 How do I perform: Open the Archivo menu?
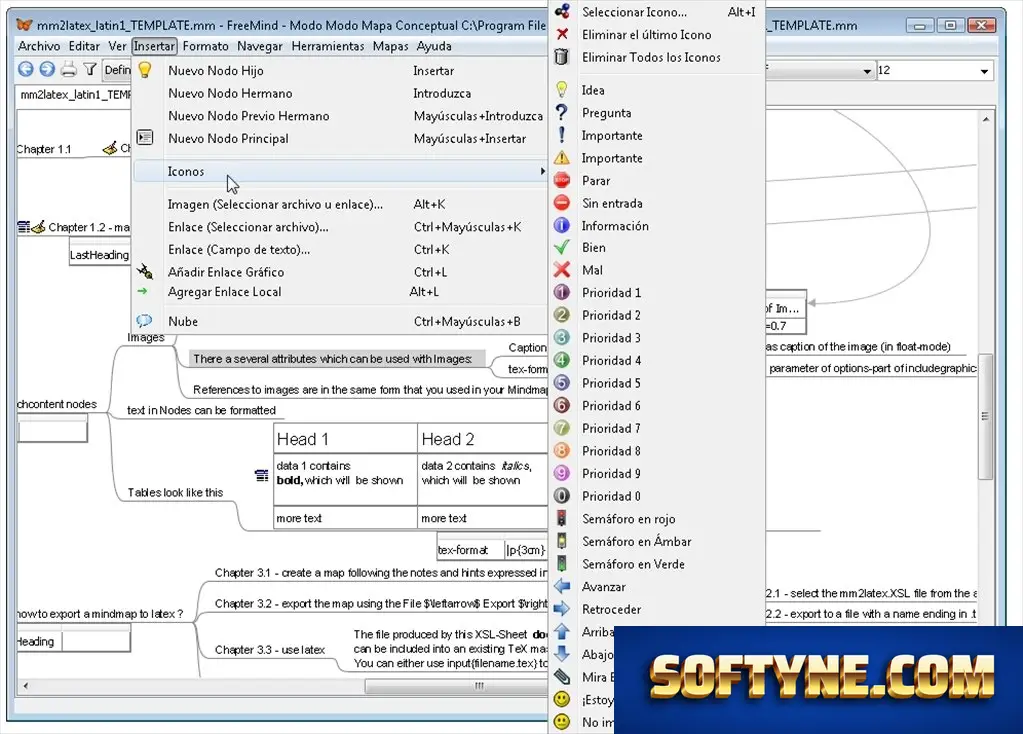click(39, 46)
